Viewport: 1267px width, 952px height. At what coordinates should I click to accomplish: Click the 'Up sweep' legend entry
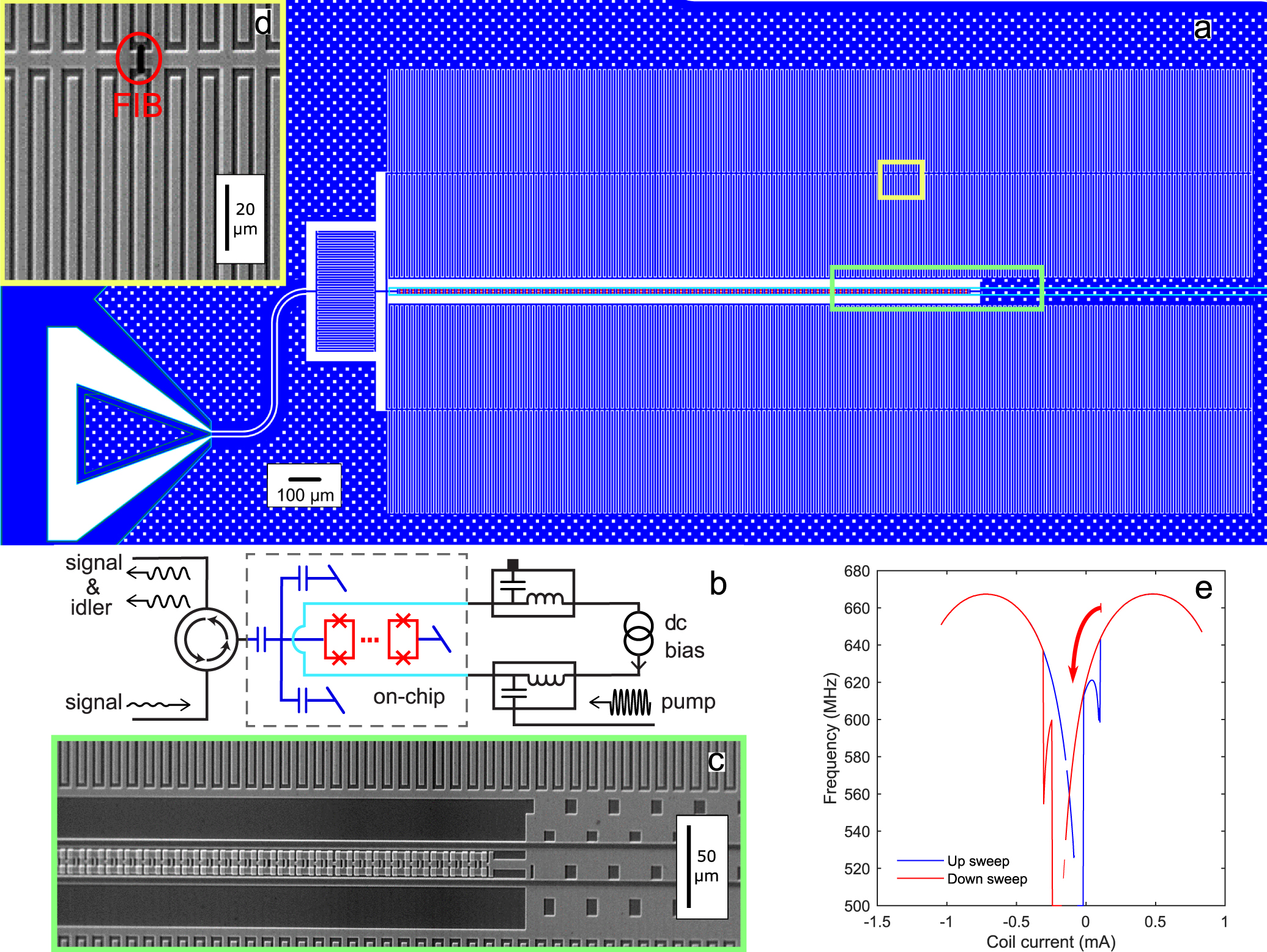pyautogui.click(x=953, y=861)
